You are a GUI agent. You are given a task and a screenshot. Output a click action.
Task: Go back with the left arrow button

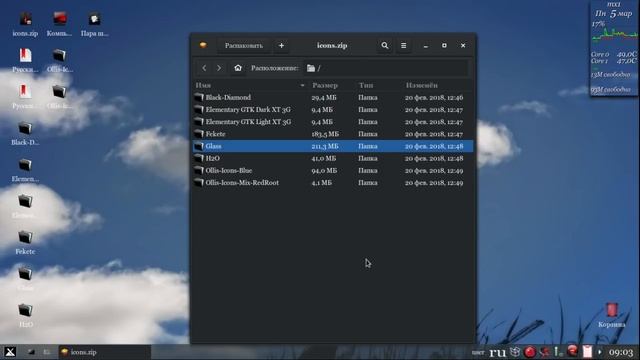click(204, 68)
